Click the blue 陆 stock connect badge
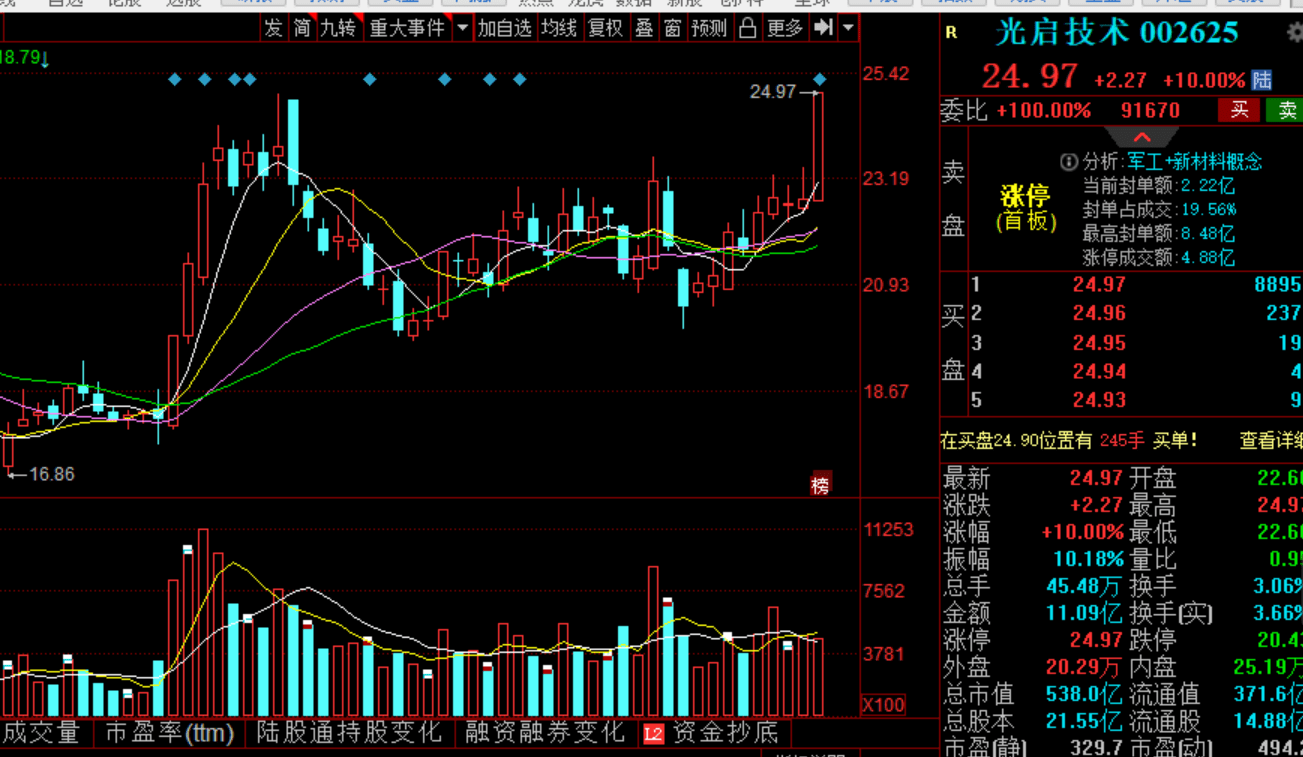Screen dimensions: 1303x757 click(x=1262, y=80)
